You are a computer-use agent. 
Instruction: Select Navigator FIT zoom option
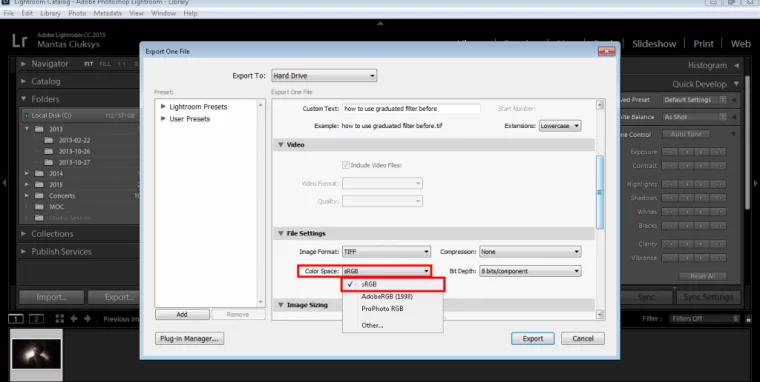pos(88,64)
